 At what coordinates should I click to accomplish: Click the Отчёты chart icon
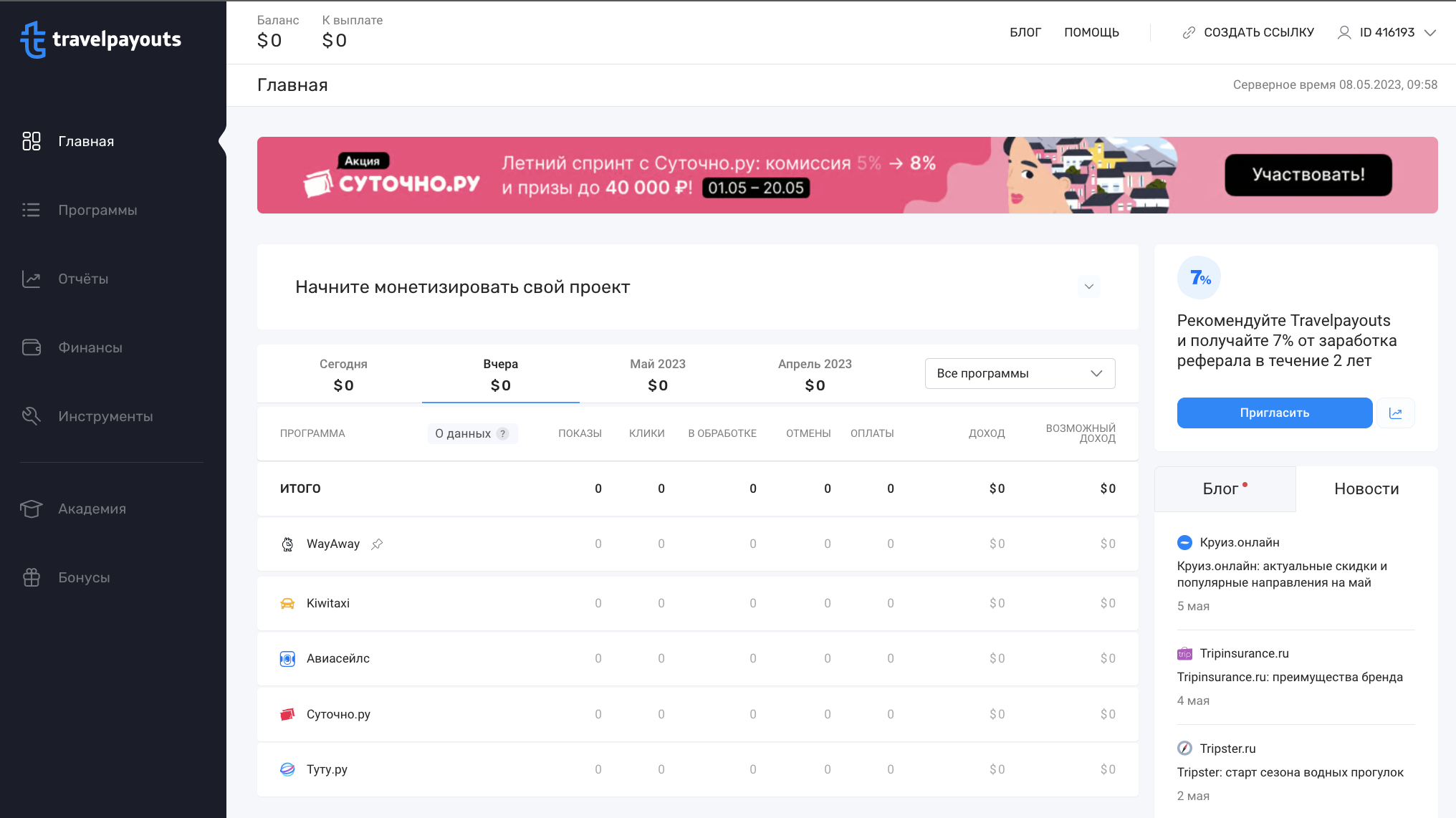coord(32,279)
